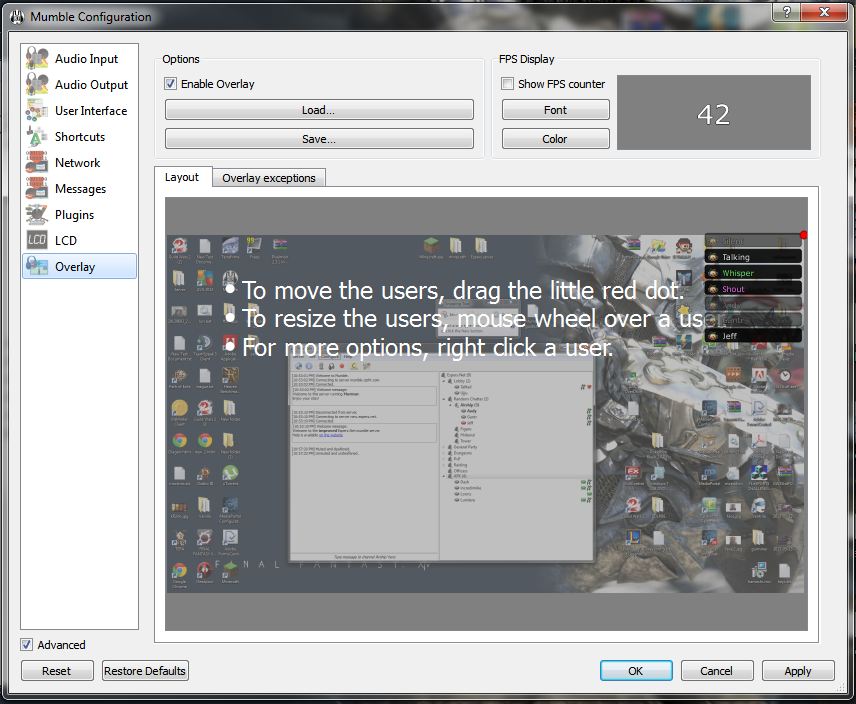Select the Audio Output sidebar icon
The width and height of the screenshot is (856, 704).
coord(38,85)
